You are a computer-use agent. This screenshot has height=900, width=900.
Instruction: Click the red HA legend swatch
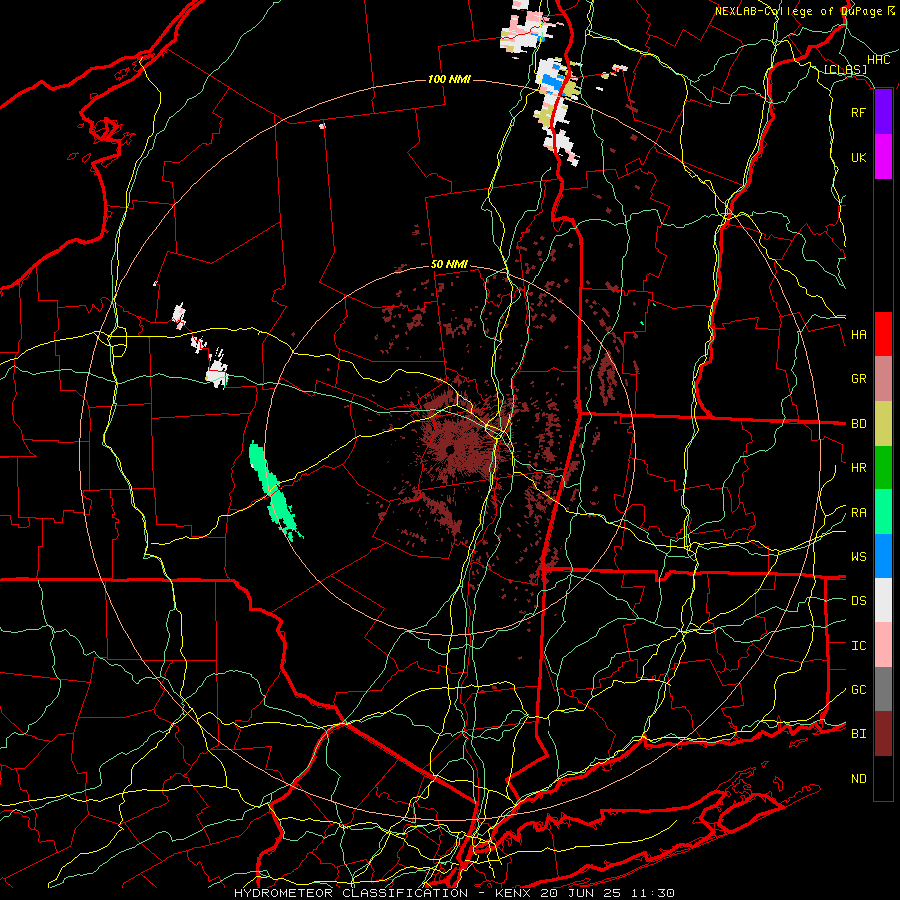[883, 334]
